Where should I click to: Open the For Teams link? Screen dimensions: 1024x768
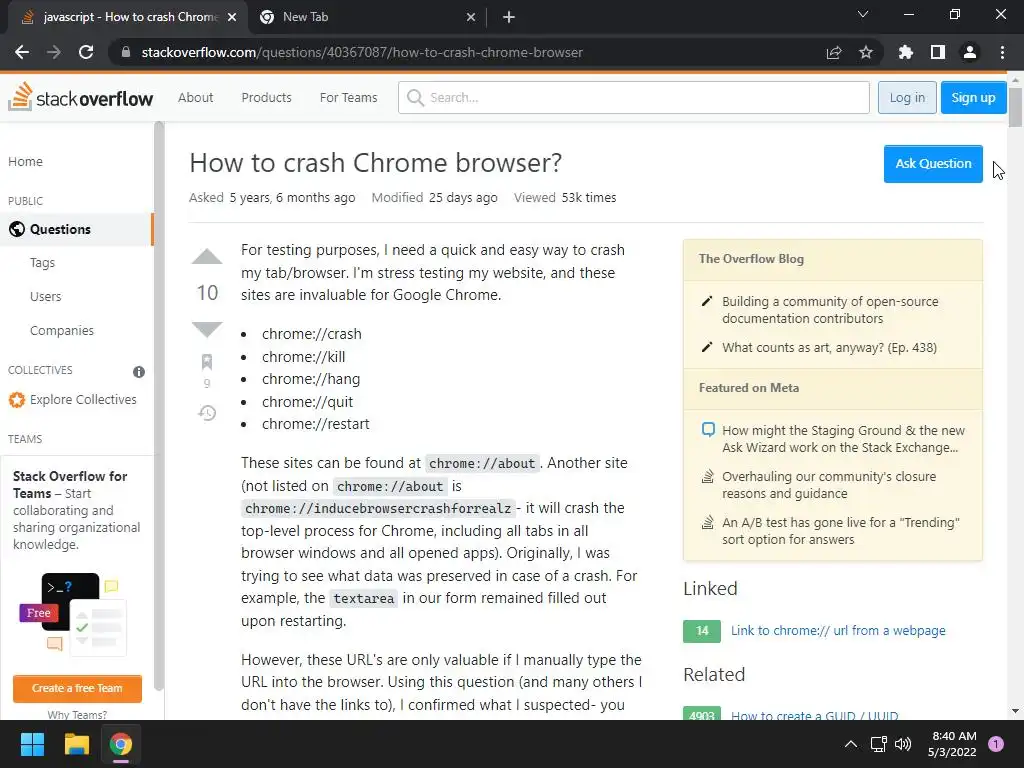[348, 97]
